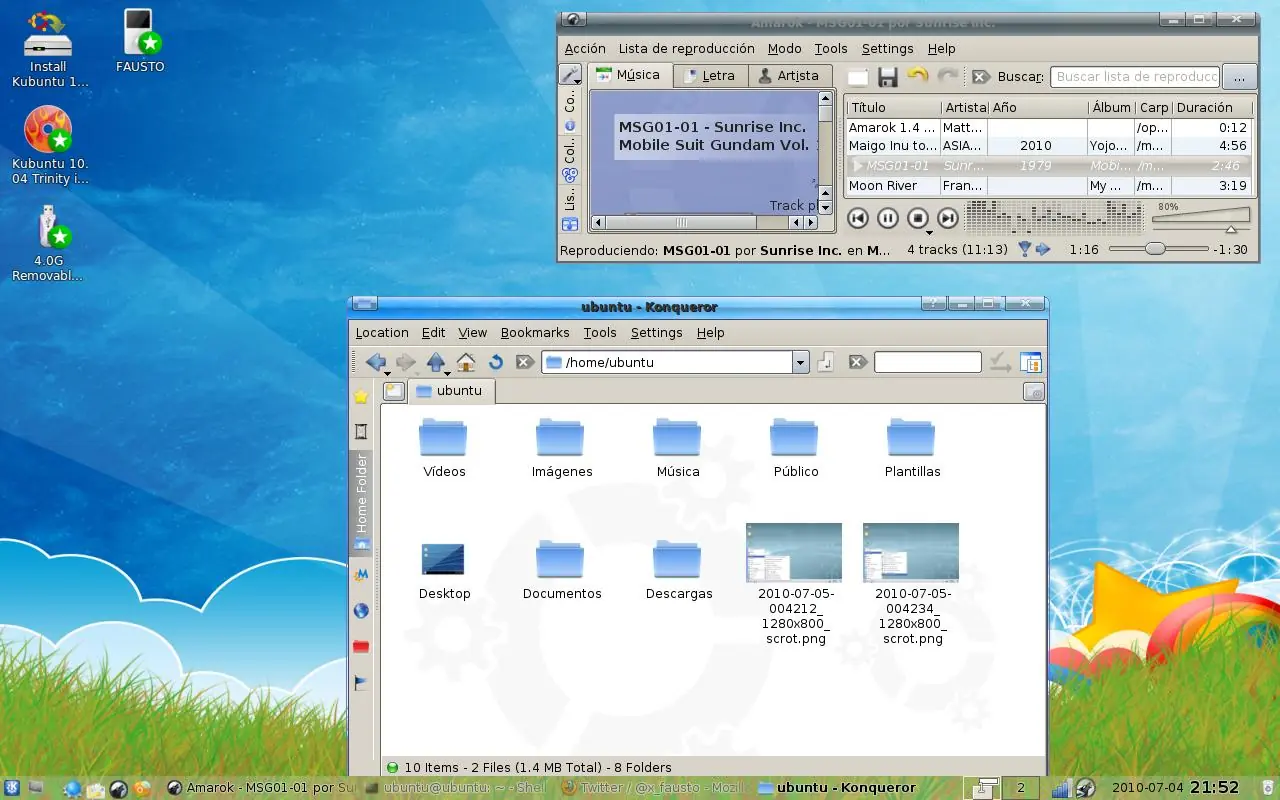Click the close-tab button at tab bar right
This screenshot has height=800, width=1280.
pyautogui.click(x=1034, y=392)
